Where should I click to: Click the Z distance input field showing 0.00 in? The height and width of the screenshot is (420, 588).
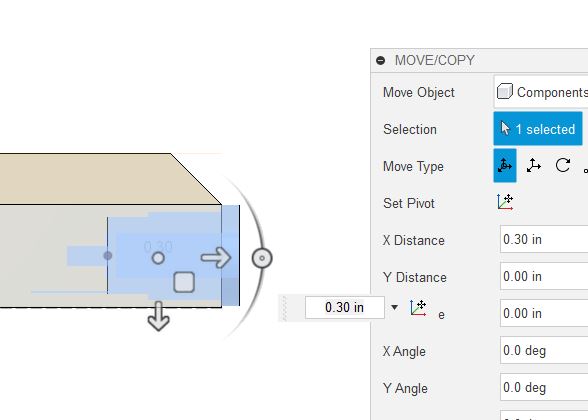click(x=544, y=313)
